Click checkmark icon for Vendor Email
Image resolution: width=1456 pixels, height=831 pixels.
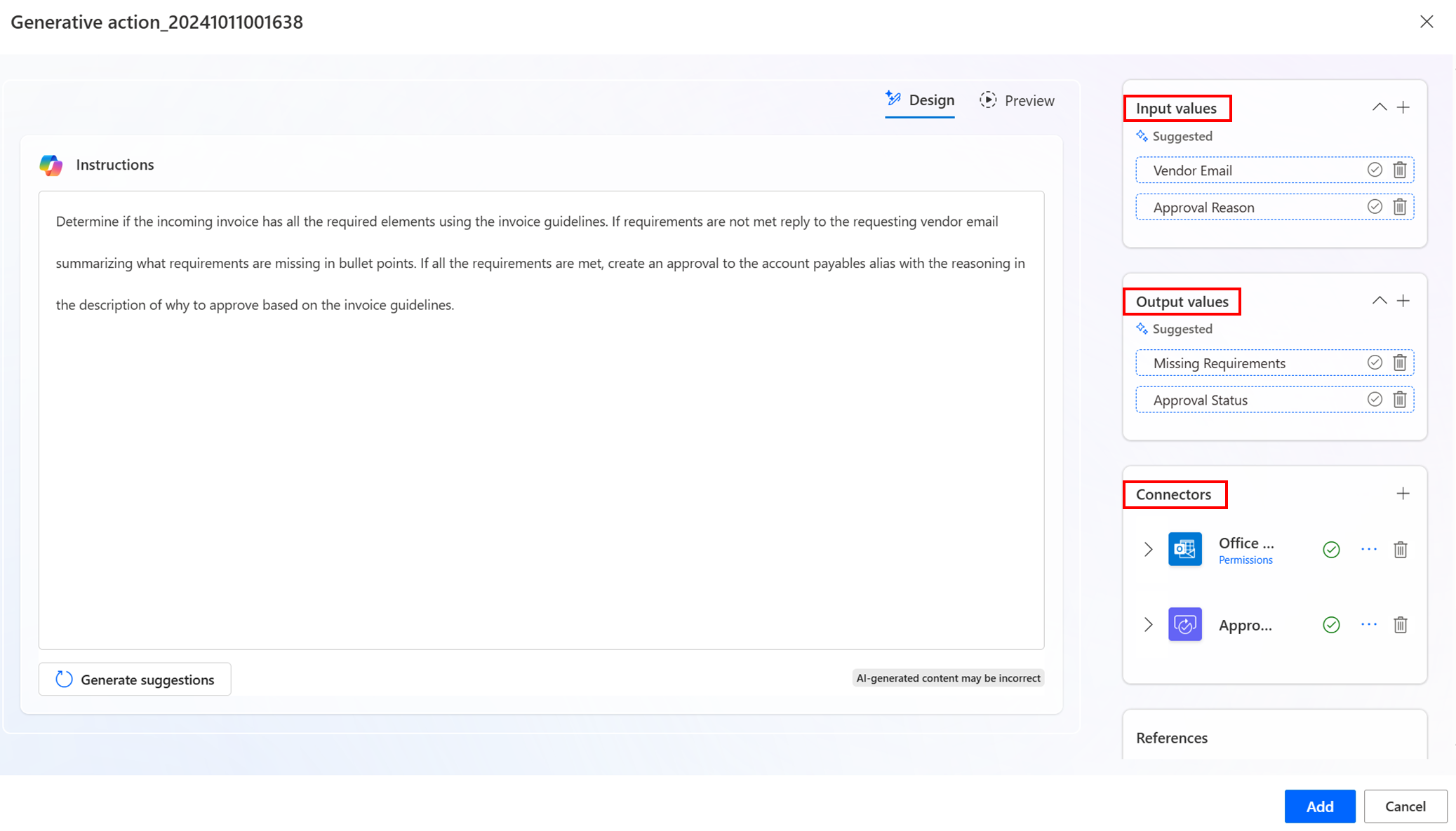(1375, 170)
